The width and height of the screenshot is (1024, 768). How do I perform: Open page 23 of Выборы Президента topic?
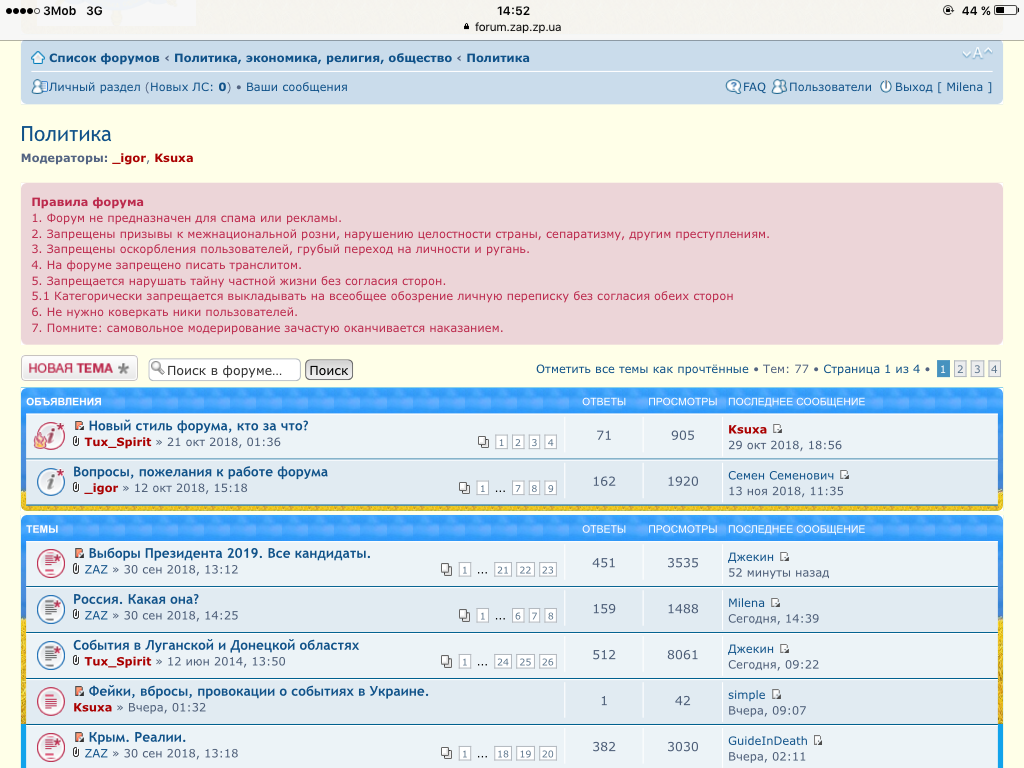(x=548, y=570)
